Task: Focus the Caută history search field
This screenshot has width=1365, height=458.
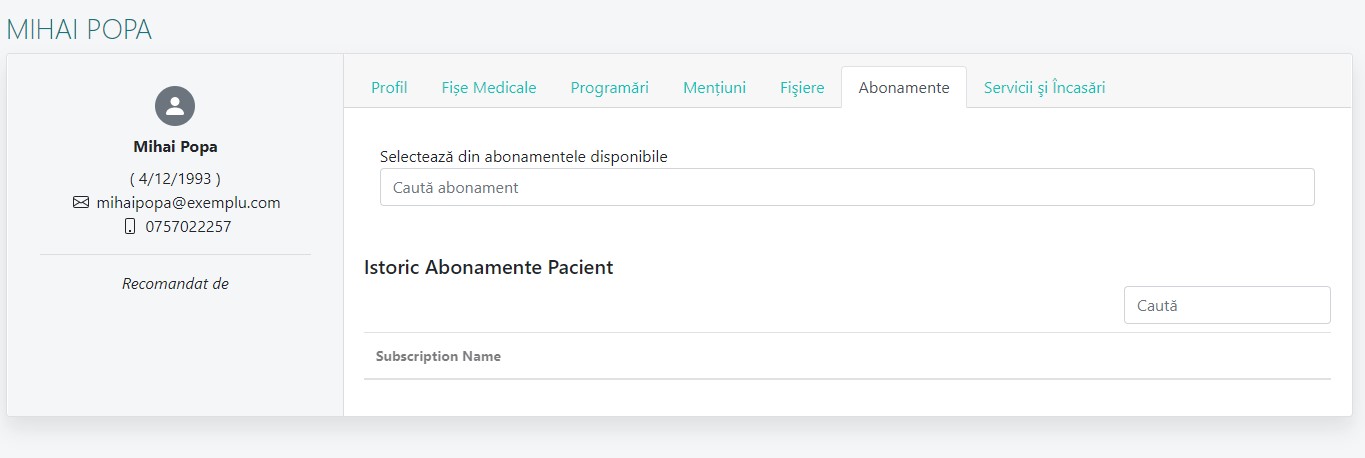Action: click(x=1227, y=306)
